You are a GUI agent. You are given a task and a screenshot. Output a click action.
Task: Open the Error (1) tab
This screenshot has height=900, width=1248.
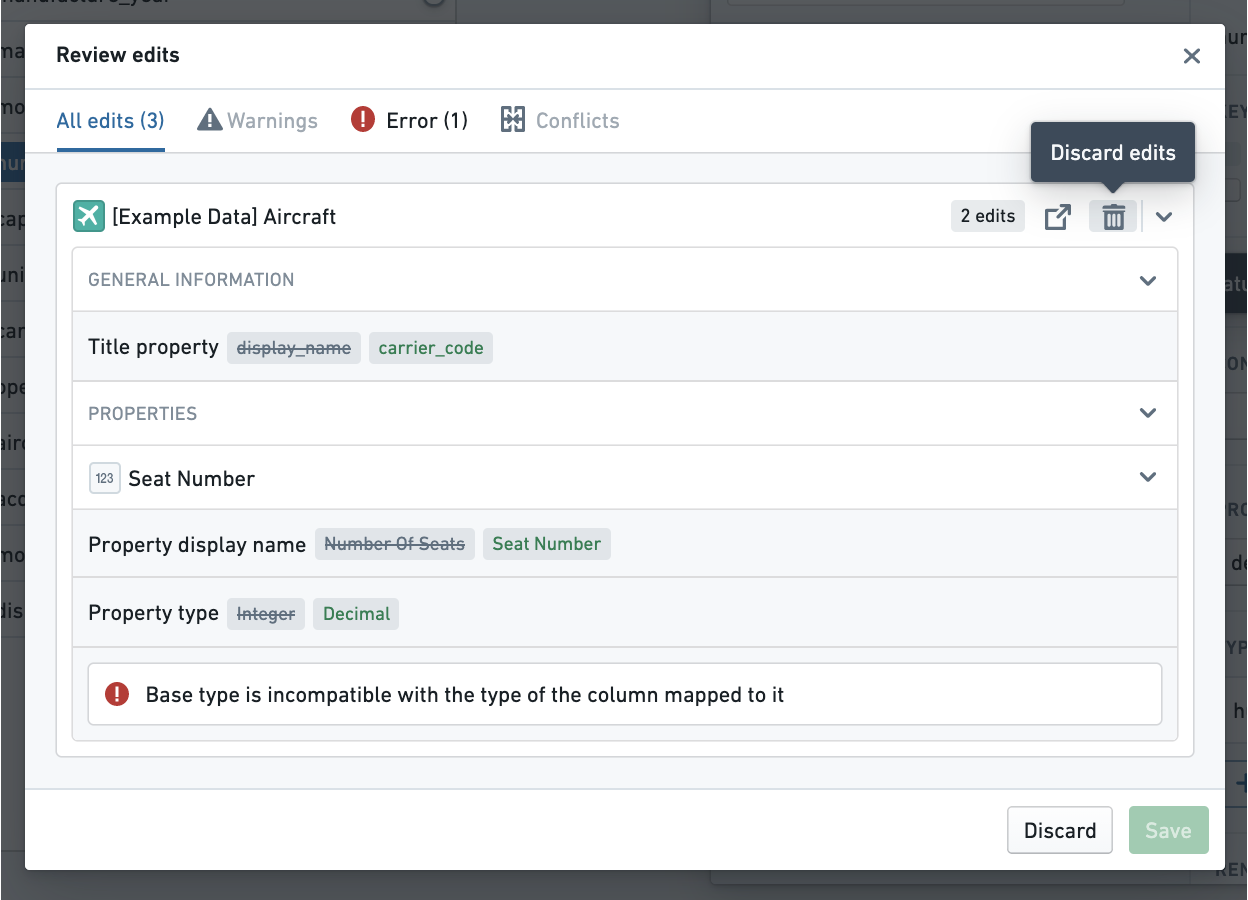[x=409, y=121]
